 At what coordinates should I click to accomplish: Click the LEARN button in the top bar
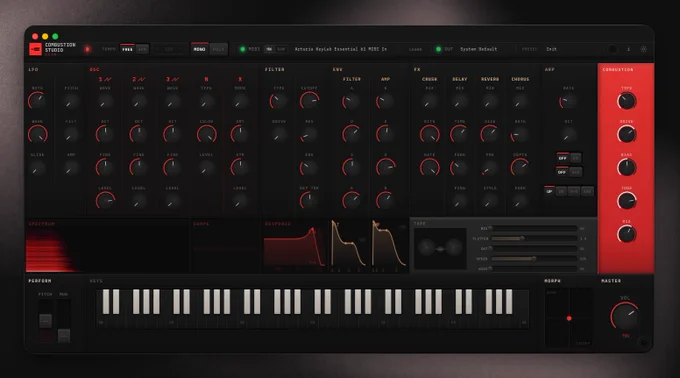click(x=415, y=49)
